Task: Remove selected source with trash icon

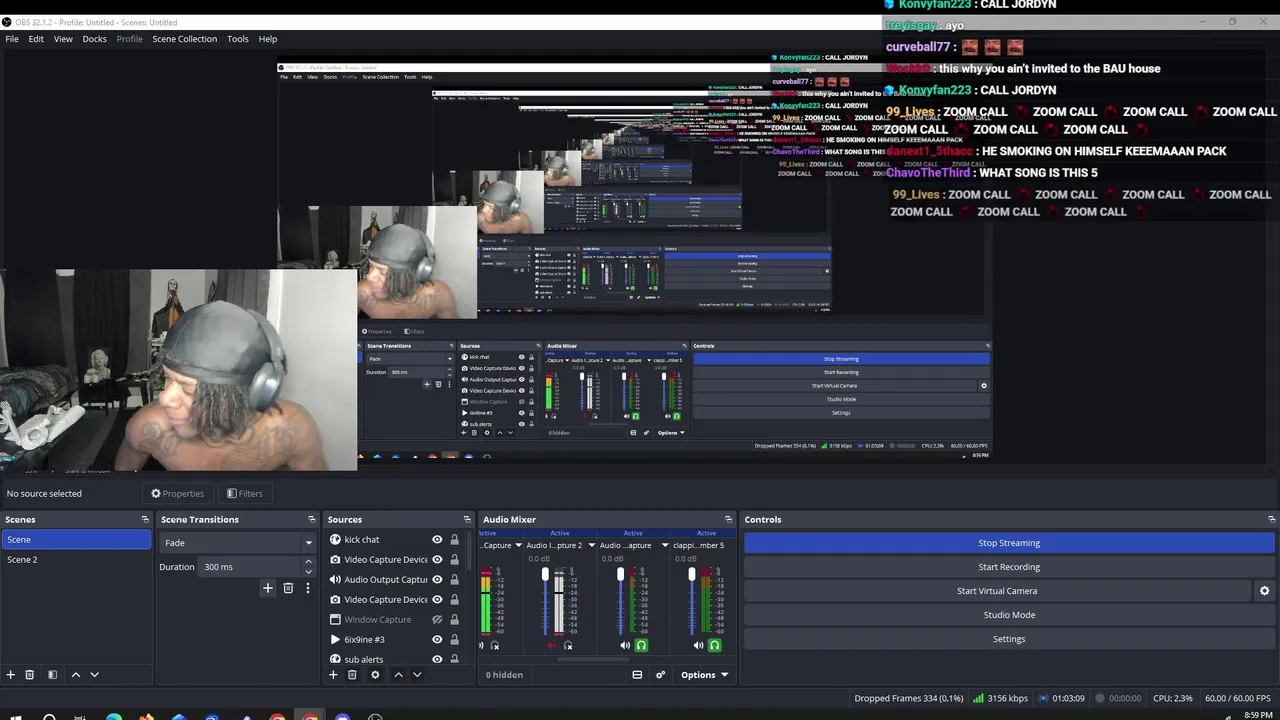Action: (352, 675)
